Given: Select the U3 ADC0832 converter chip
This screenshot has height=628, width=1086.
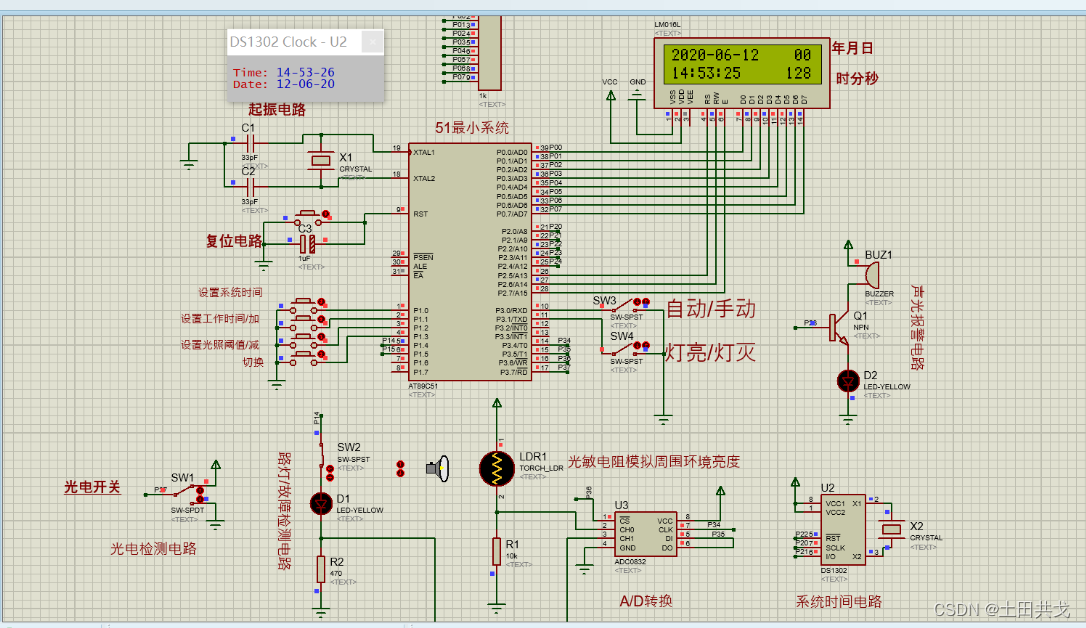Looking at the screenshot, I should (645, 534).
